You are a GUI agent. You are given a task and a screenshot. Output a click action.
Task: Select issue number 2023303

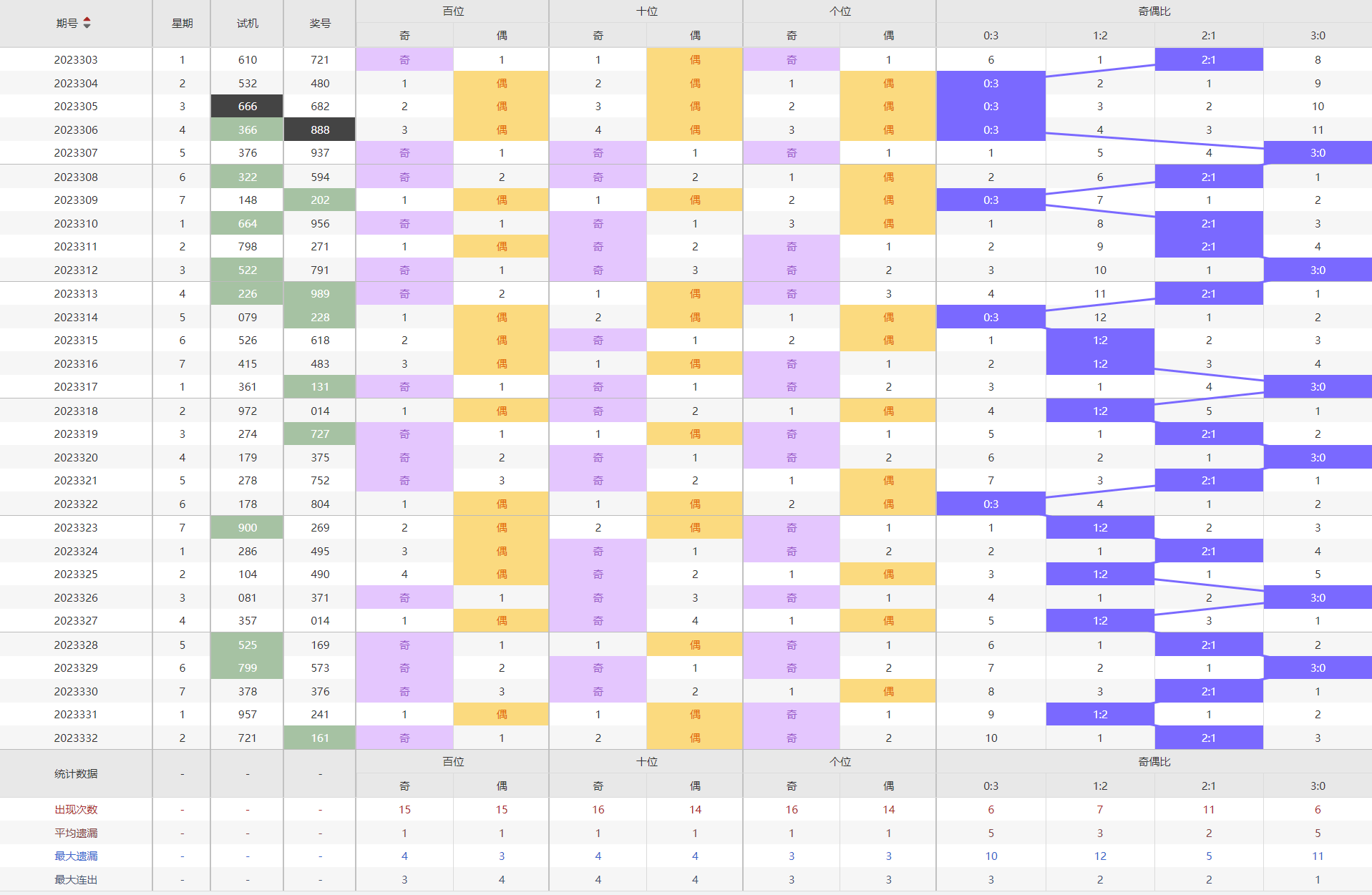point(76,59)
